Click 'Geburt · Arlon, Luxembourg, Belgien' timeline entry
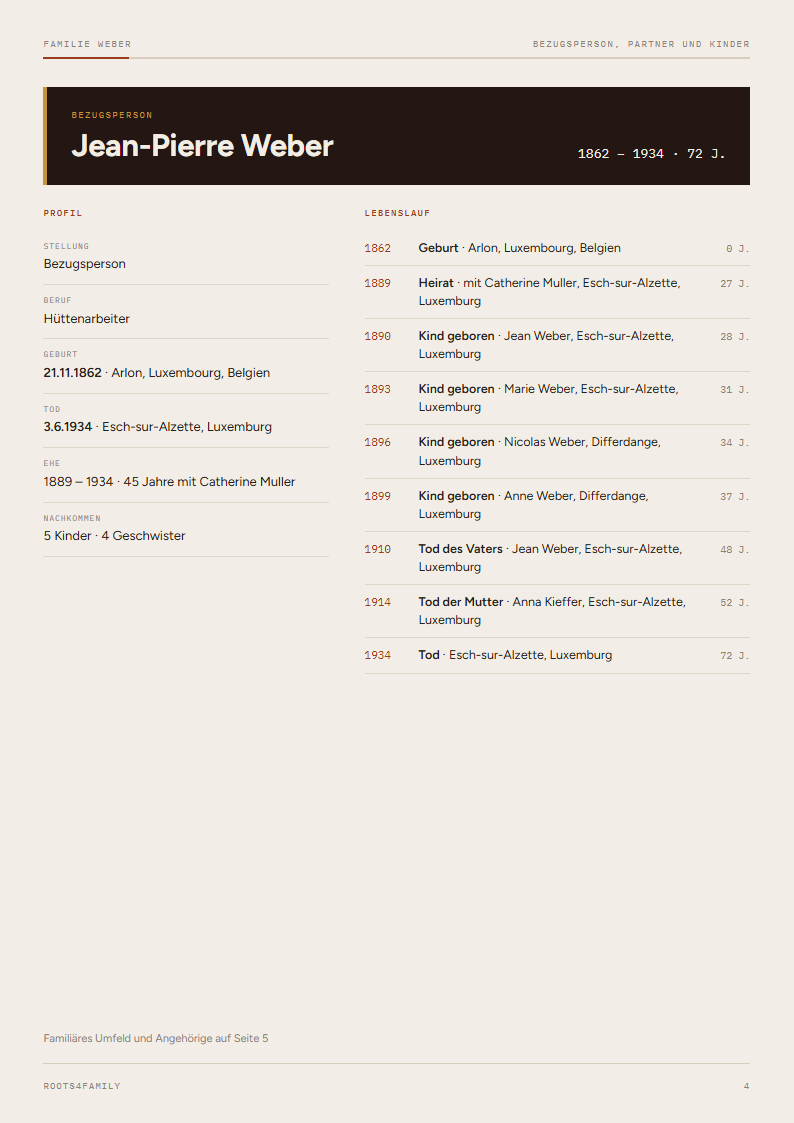 [x=520, y=248]
